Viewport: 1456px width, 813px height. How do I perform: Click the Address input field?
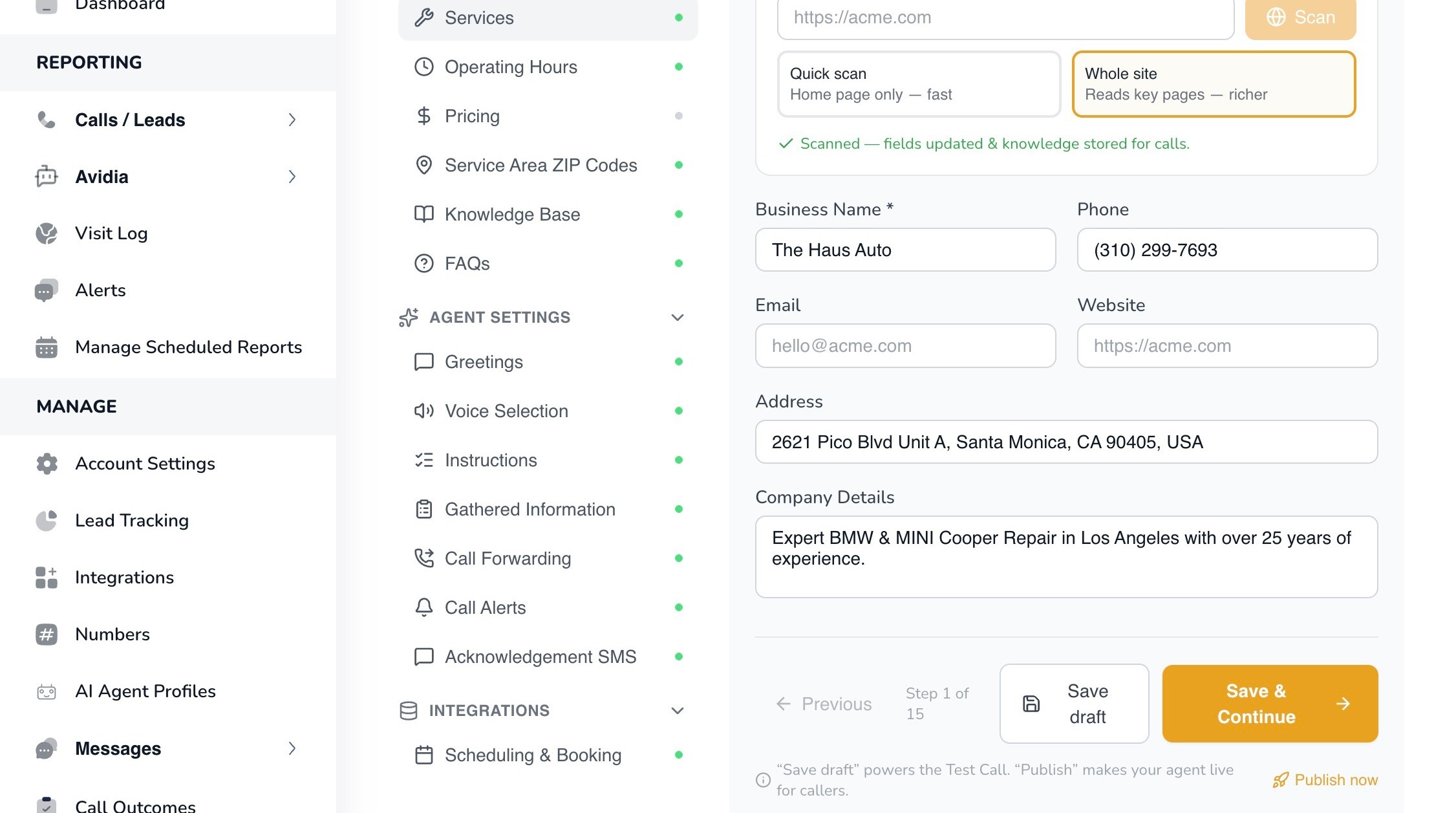coord(1066,442)
